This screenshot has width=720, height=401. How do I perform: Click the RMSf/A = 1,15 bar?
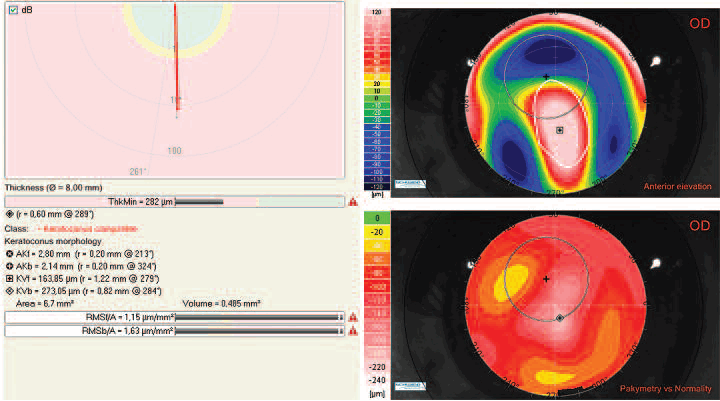click(174, 317)
